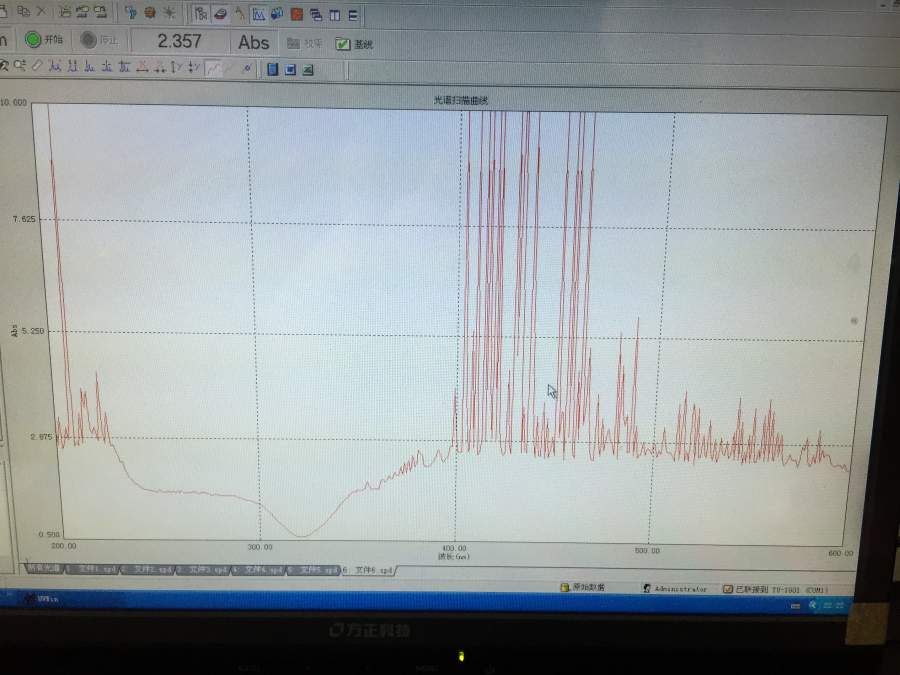900x675 pixels.
Task: Click the orange-red square icon in top toolbar
Action: click(297, 15)
